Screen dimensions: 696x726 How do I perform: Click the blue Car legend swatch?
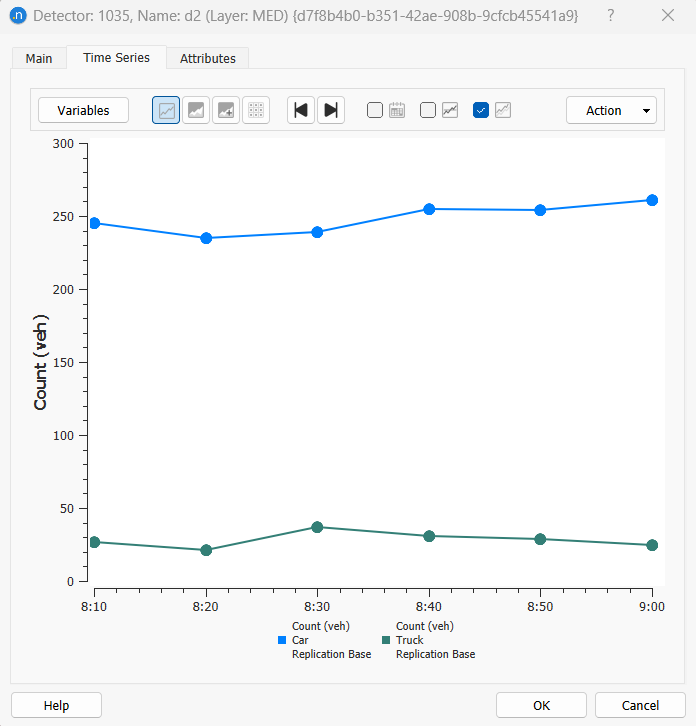(x=282, y=640)
